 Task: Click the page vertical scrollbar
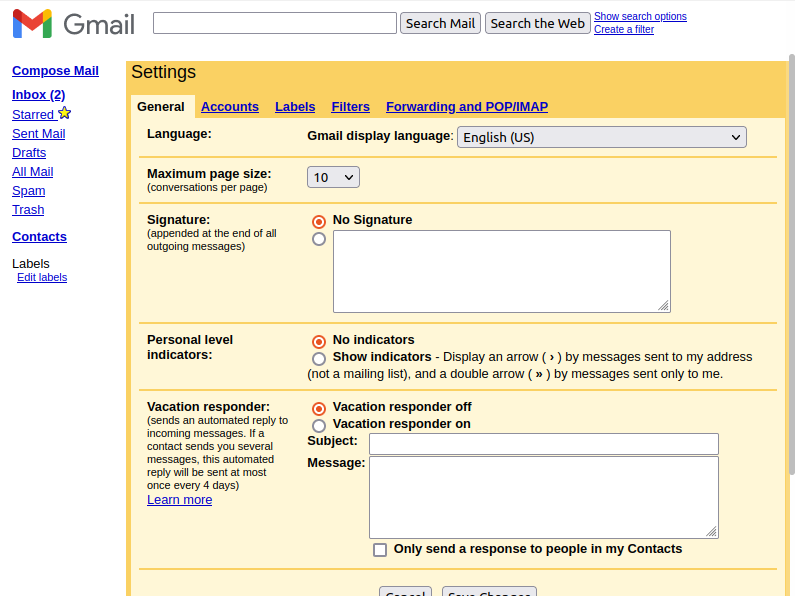791,264
